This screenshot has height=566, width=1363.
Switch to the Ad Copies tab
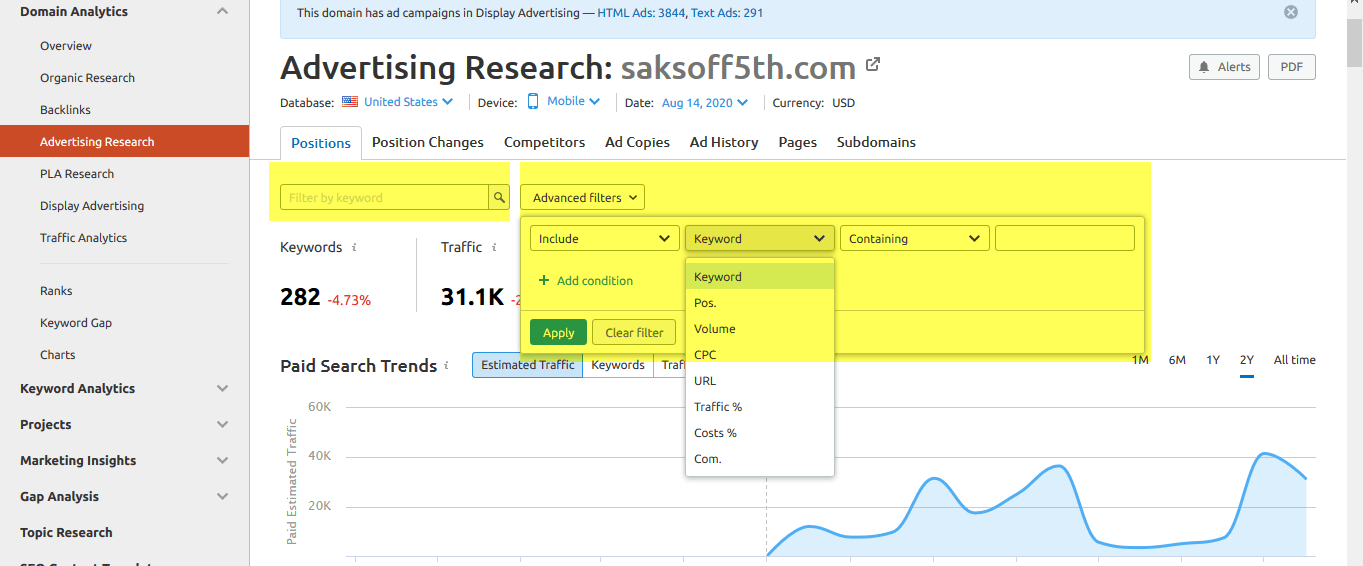pos(638,142)
